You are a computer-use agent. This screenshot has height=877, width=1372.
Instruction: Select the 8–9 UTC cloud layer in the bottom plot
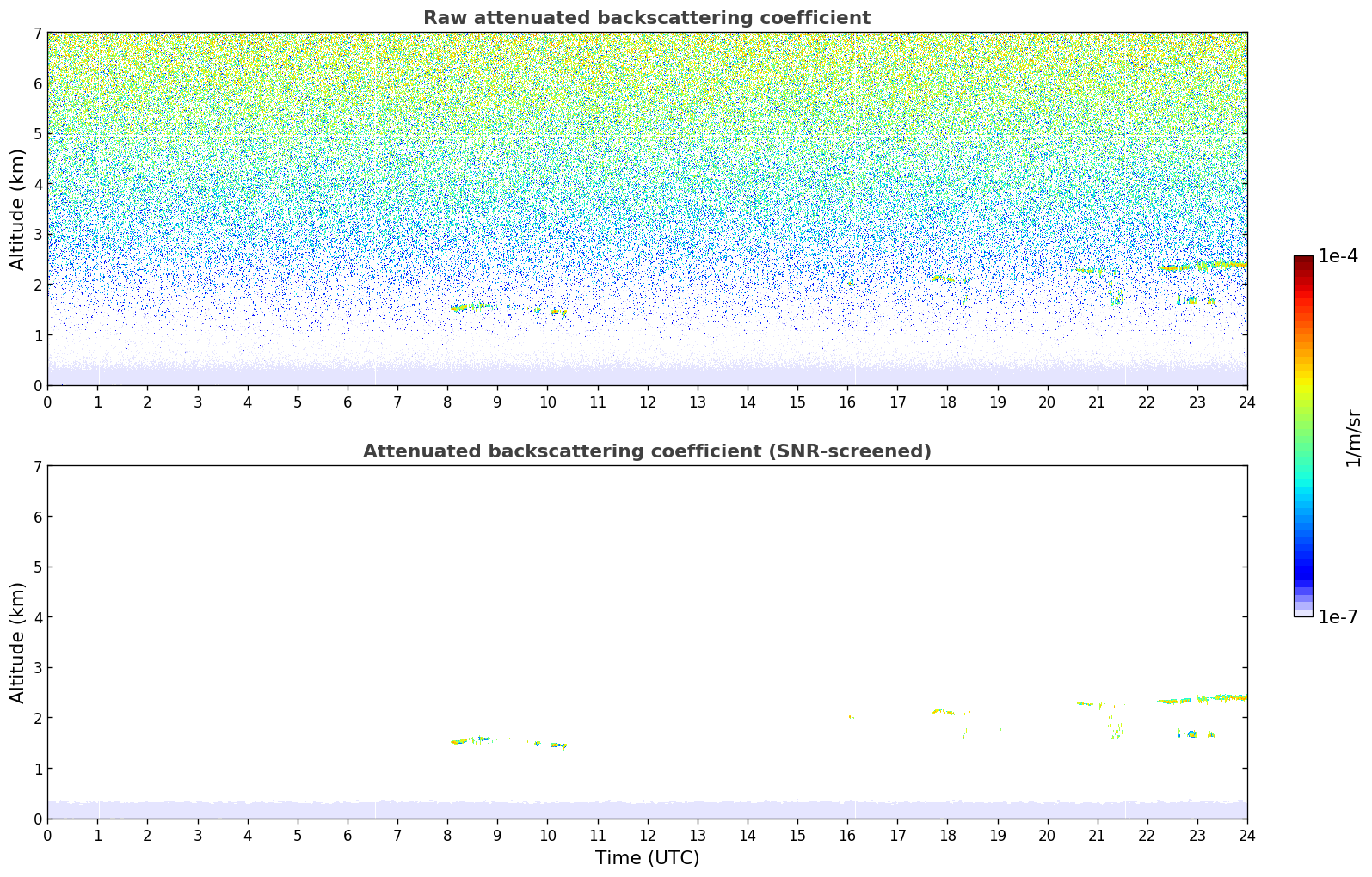[x=471, y=740]
